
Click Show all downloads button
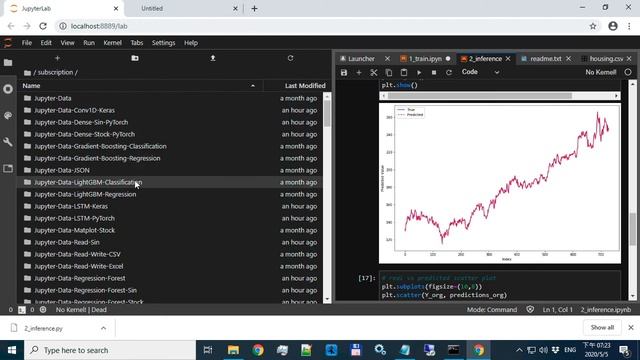coord(602,327)
